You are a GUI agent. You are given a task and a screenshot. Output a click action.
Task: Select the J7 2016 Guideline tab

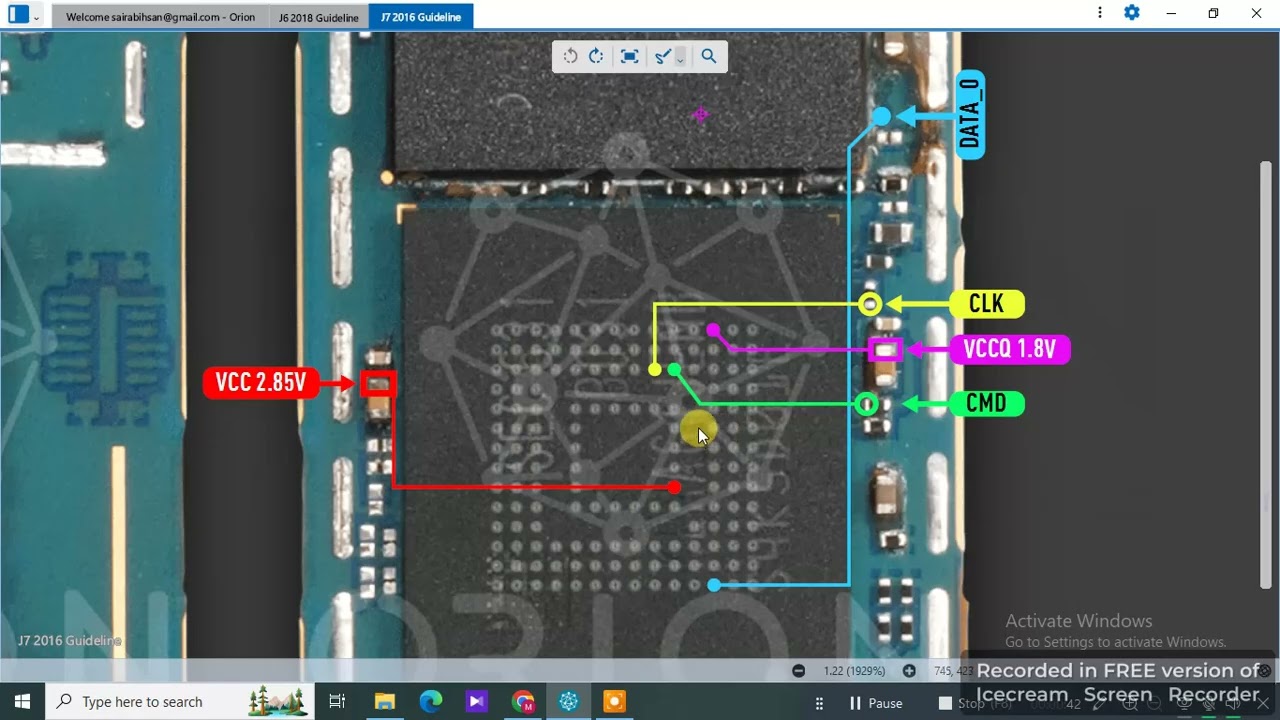[421, 17]
